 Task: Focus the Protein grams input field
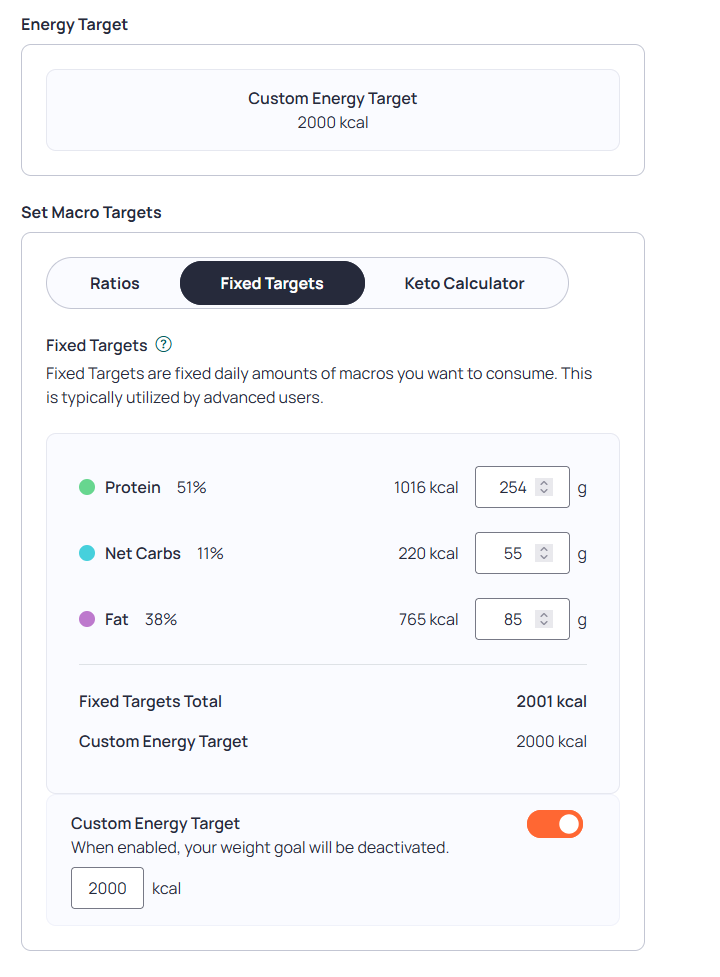pyautogui.click(x=522, y=487)
